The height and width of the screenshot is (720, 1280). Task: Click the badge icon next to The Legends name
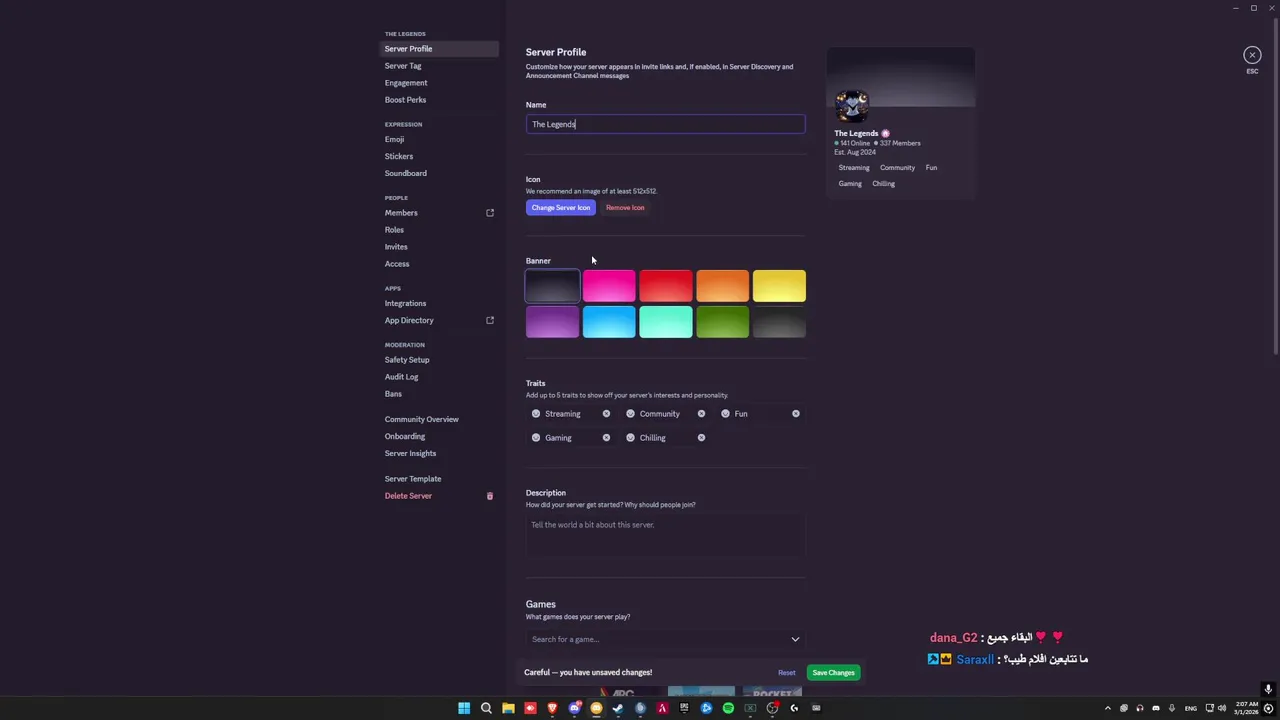885,133
